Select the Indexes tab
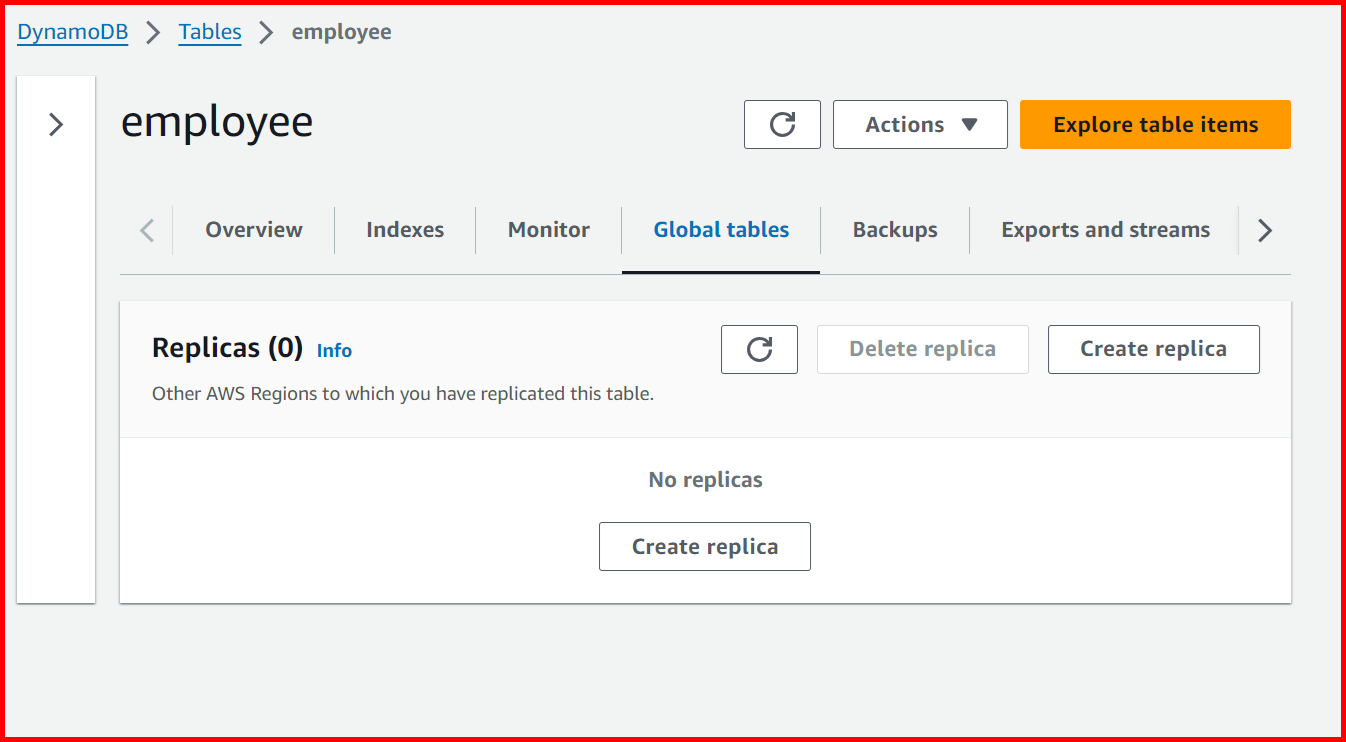The width and height of the screenshot is (1346, 742). pyautogui.click(x=405, y=230)
